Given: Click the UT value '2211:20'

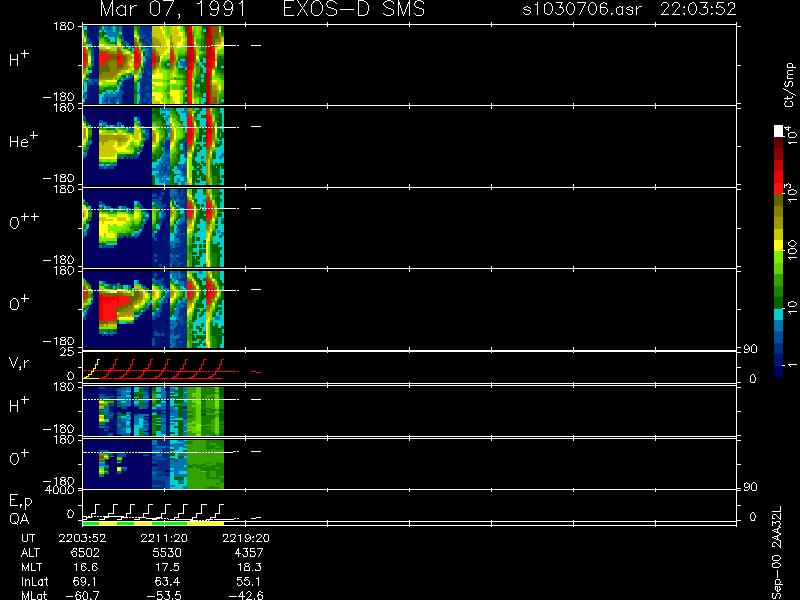Looking at the screenshot, I should pyautogui.click(x=164, y=538).
